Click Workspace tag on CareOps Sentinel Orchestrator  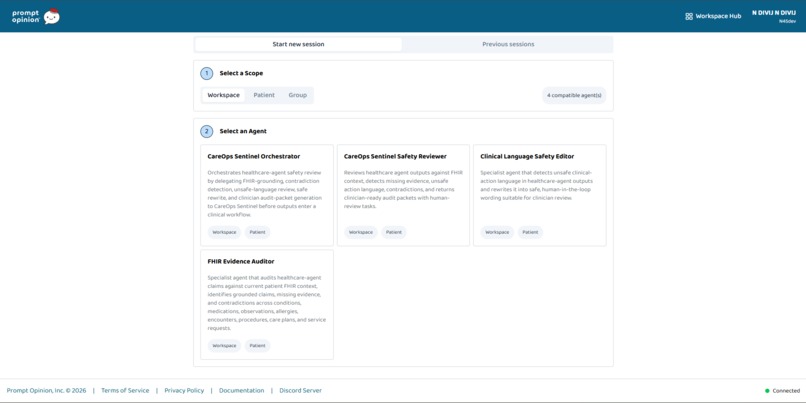225,232
